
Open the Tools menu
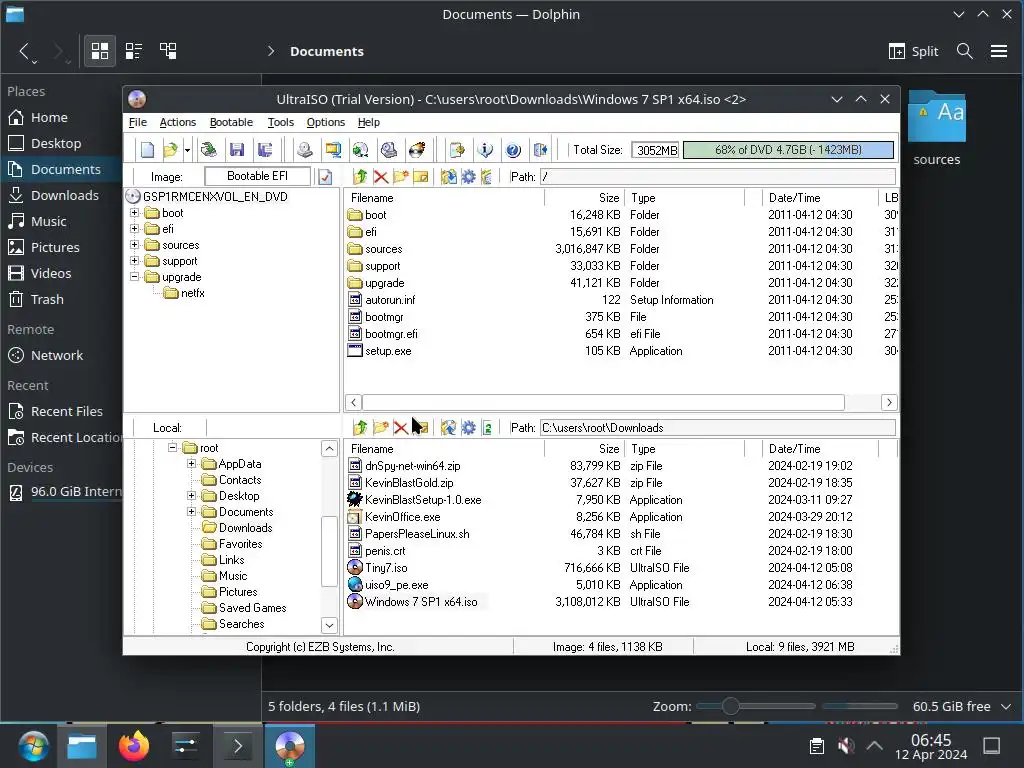point(281,122)
